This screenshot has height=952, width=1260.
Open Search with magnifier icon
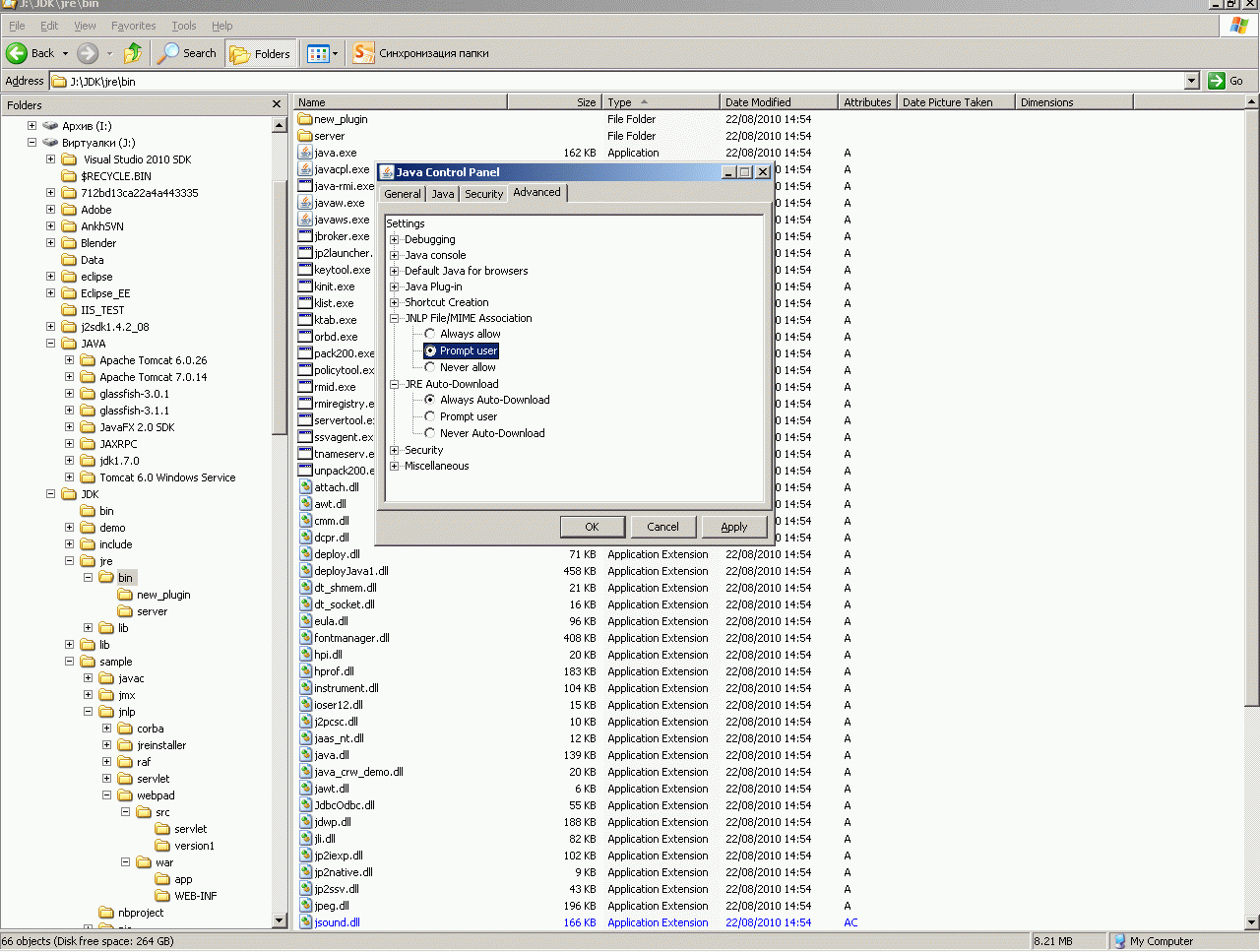pyautogui.click(x=187, y=53)
